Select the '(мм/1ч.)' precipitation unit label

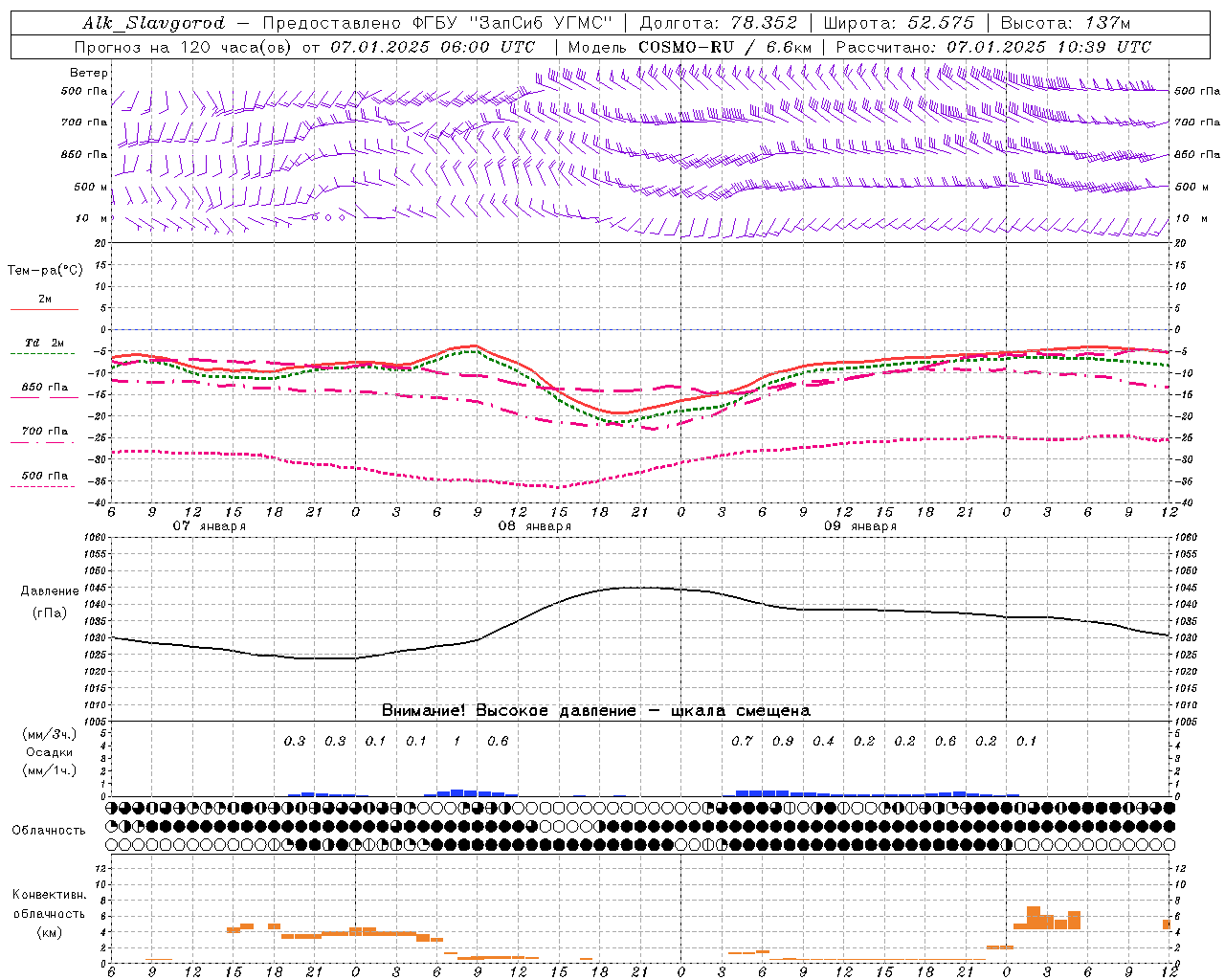click(x=49, y=770)
